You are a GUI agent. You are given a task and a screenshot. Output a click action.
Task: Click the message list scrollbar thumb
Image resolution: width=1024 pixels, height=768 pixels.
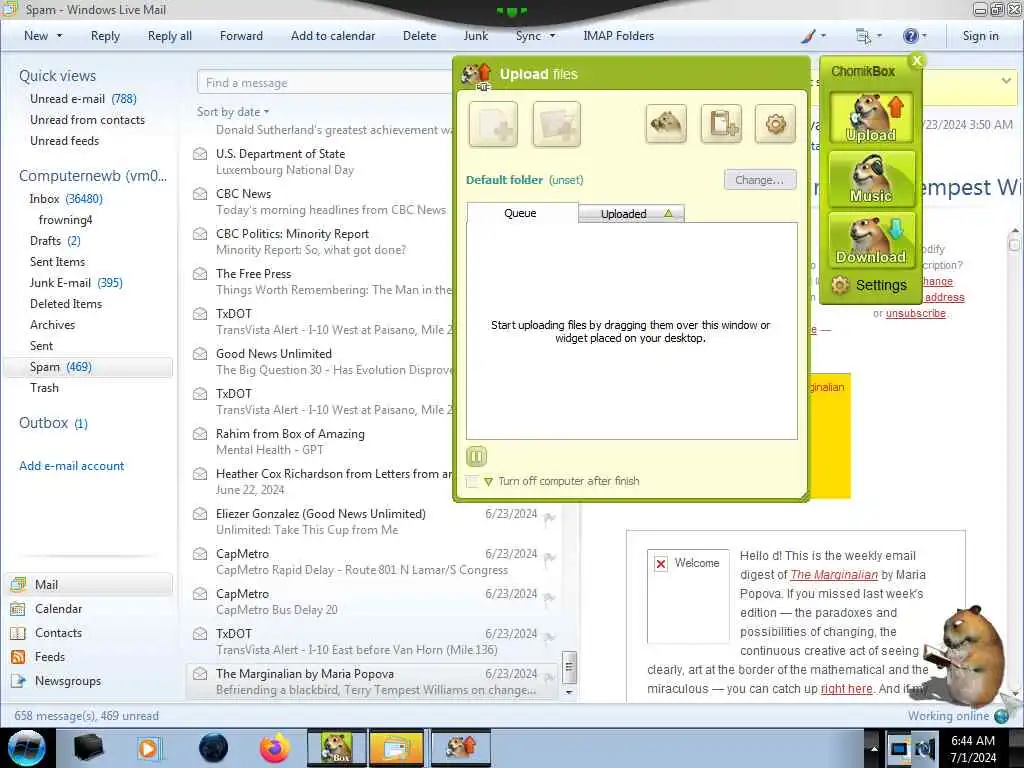pyautogui.click(x=569, y=667)
